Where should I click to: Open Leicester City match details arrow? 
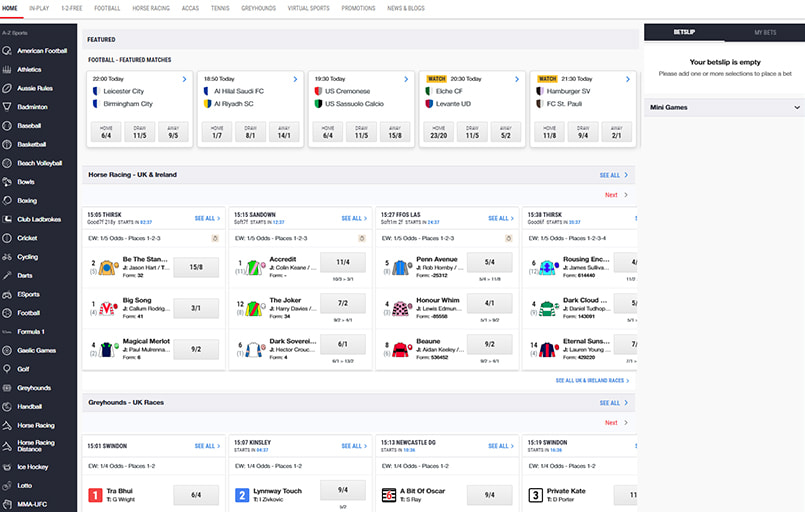click(x=184, y=78)
